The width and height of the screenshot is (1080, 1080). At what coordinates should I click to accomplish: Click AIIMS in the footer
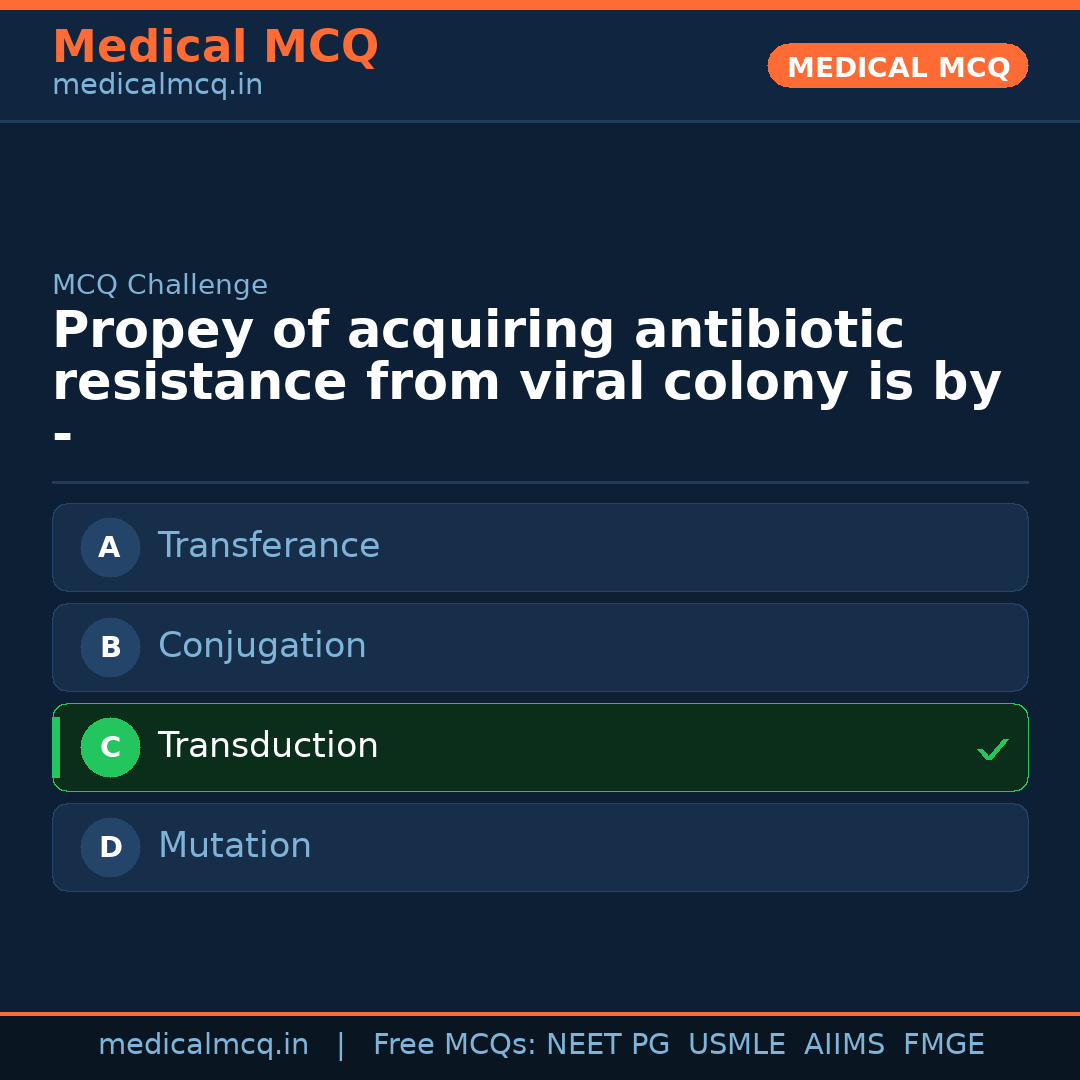[x=844, y=1045]
